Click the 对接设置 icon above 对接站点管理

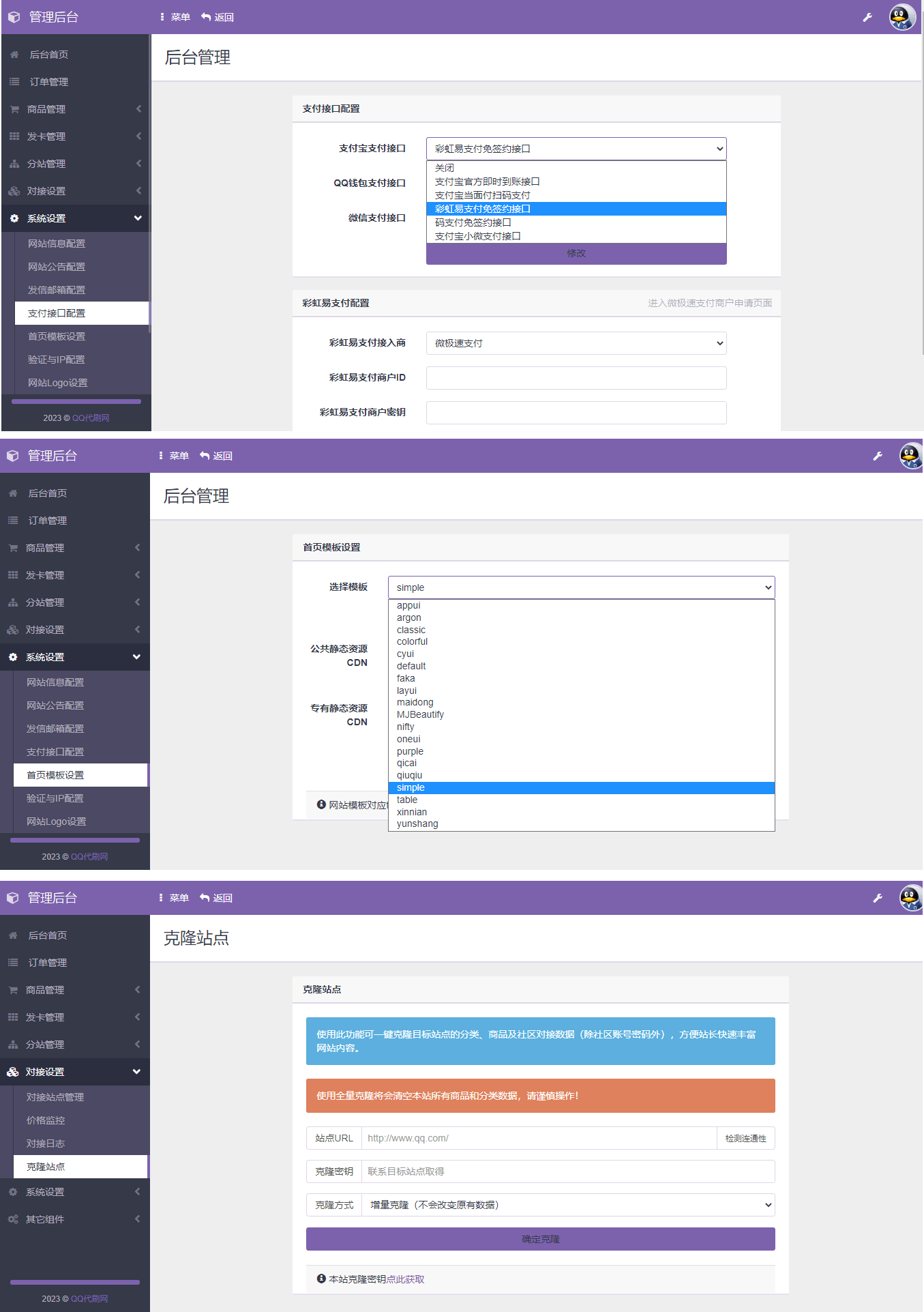(x=13, y=1072)
